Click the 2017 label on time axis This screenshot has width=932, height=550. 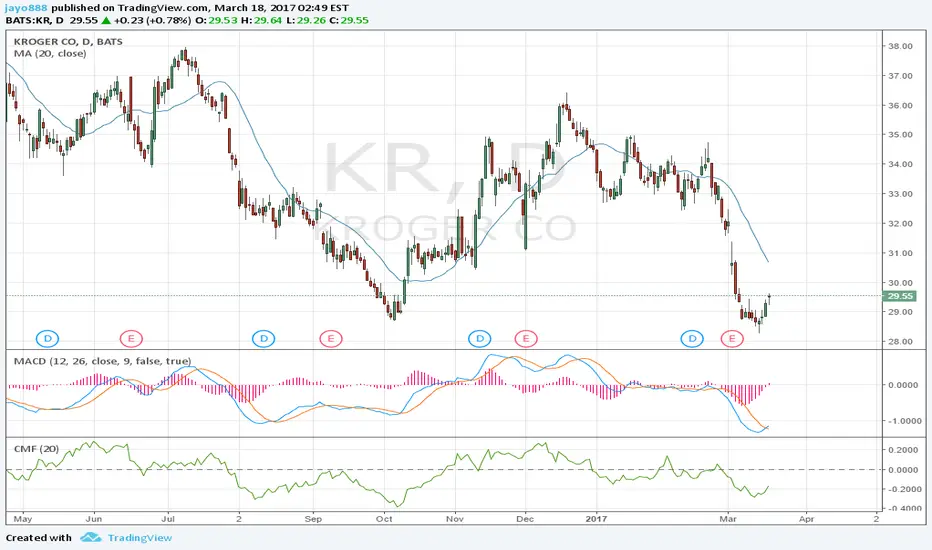click(x=596, y=519)
